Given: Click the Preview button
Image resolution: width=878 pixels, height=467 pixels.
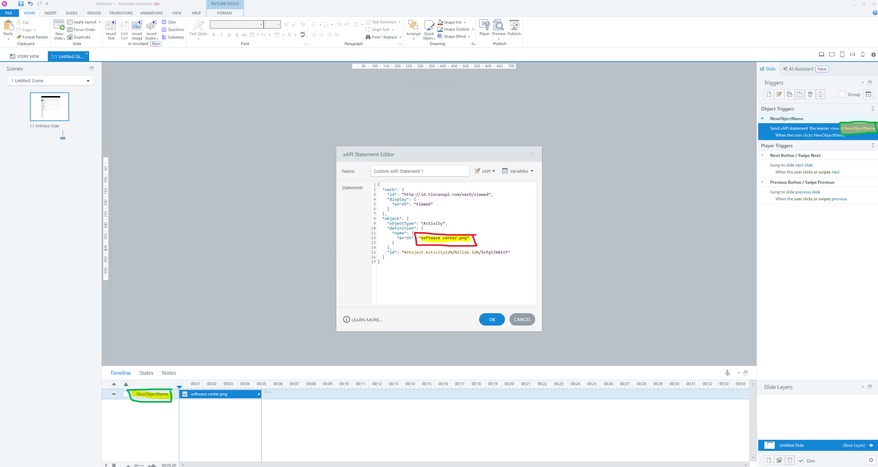Looking at the screenshot, I should [x=498, y=28].
